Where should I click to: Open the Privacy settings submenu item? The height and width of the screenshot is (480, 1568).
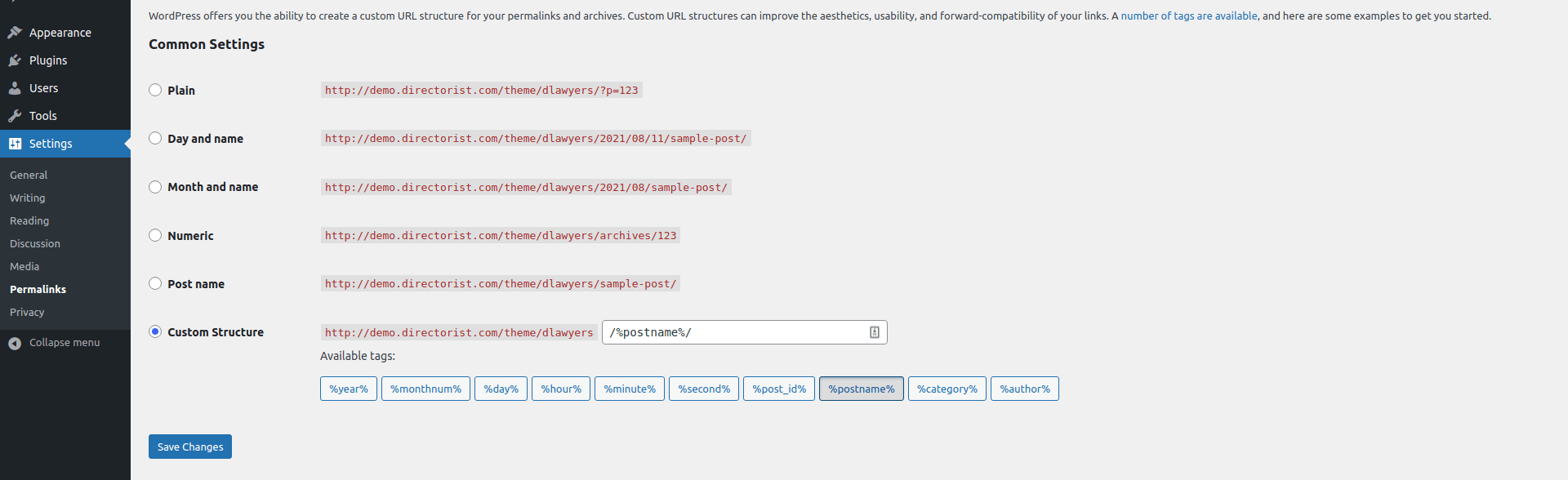click(27, 313)
